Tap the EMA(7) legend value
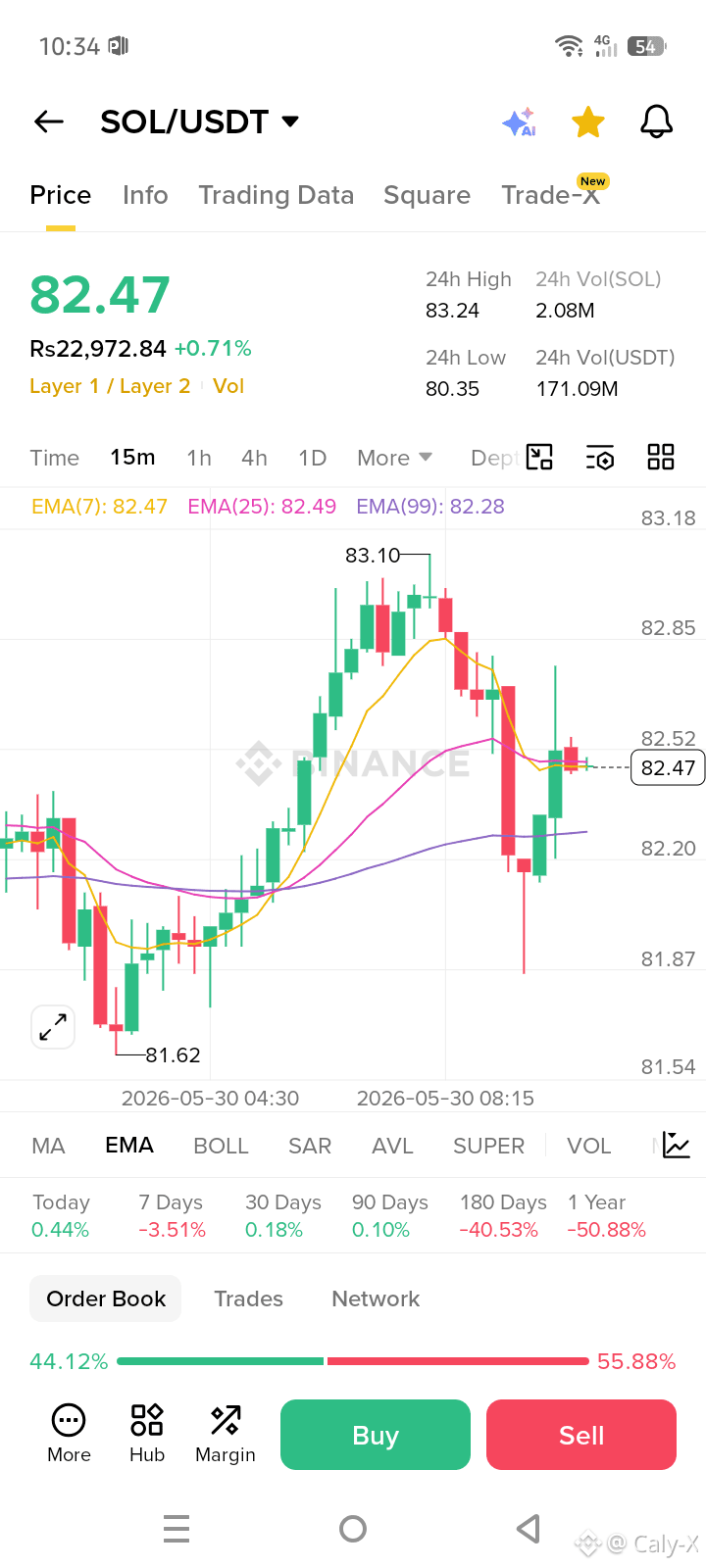Image resolution: width=706 pixels, height=1568 pixels. pyautogui.click(x=99, y=507)
